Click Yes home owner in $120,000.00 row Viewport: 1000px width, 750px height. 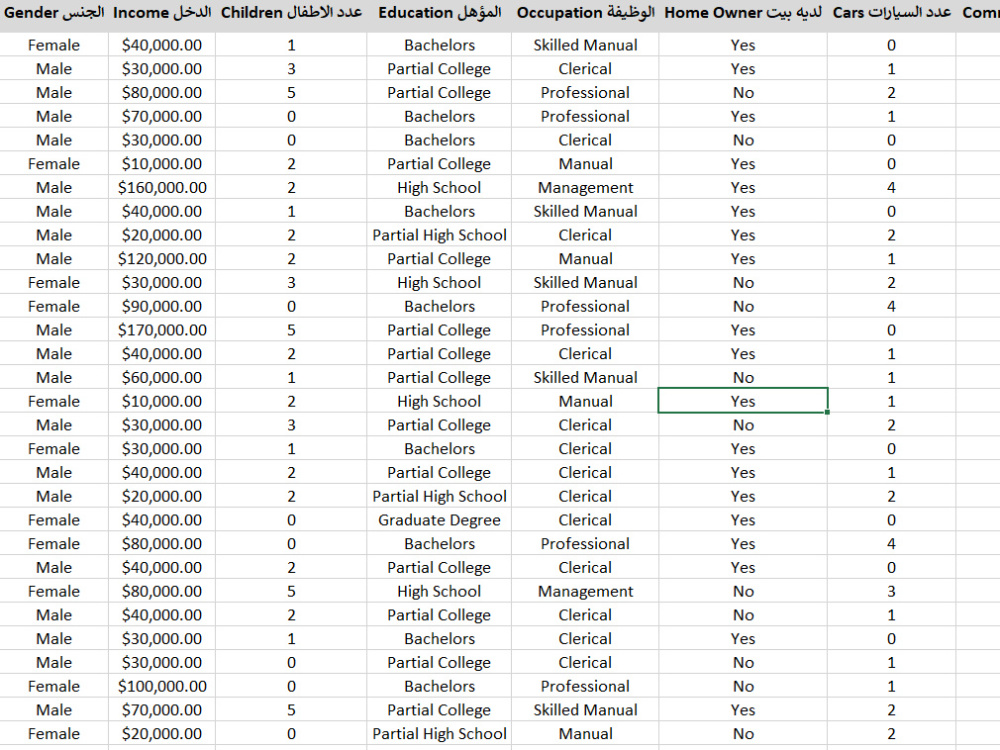pyautogui.click(x=743, y=259)
